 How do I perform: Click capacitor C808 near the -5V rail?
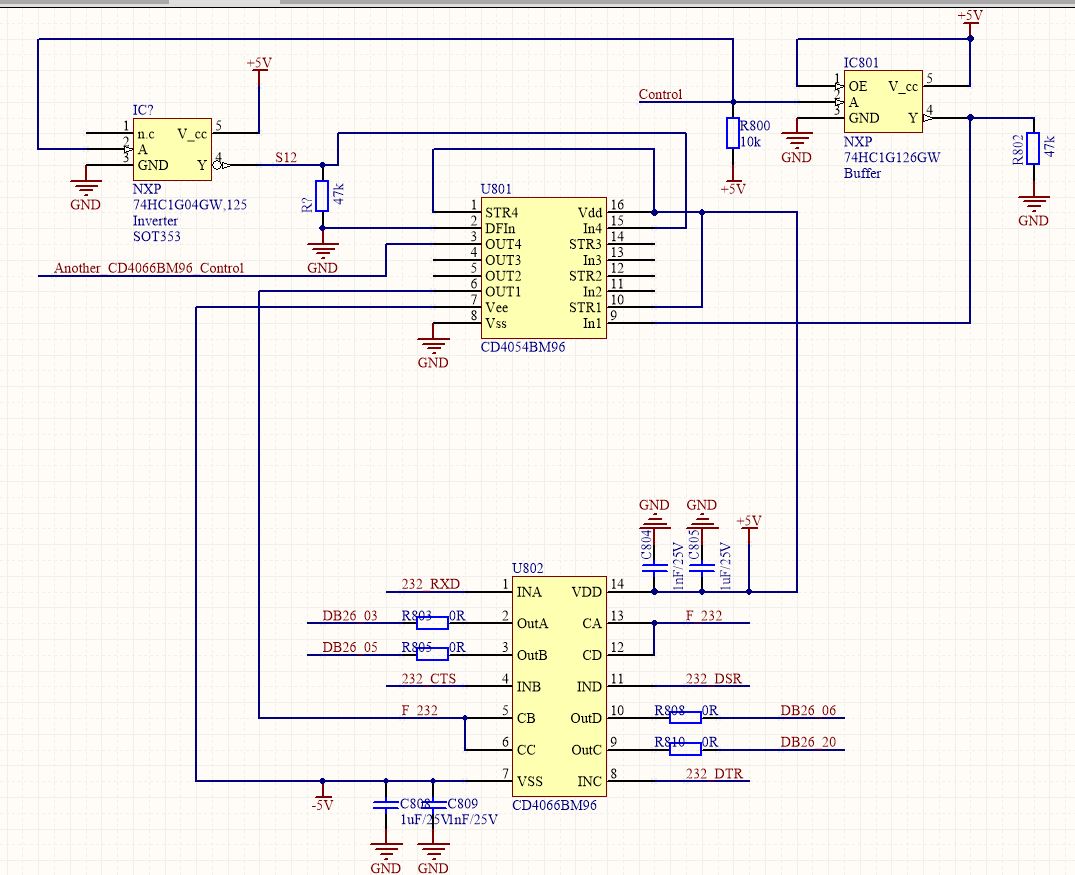[383, 803]
